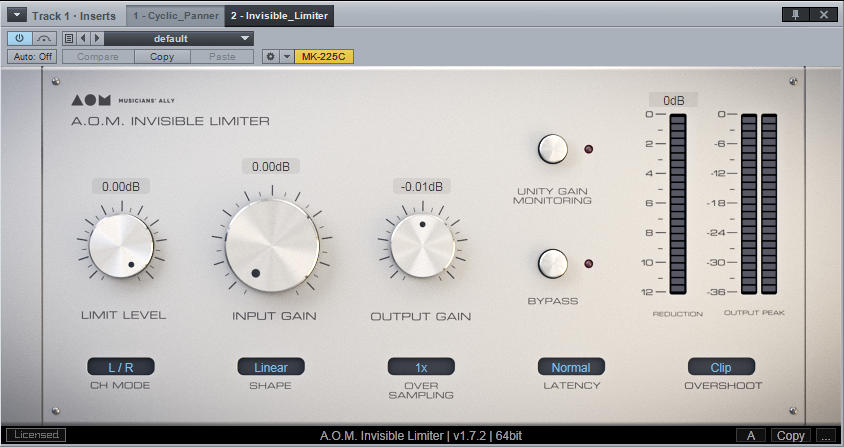Click the Limit Level knob

(121, 246)
